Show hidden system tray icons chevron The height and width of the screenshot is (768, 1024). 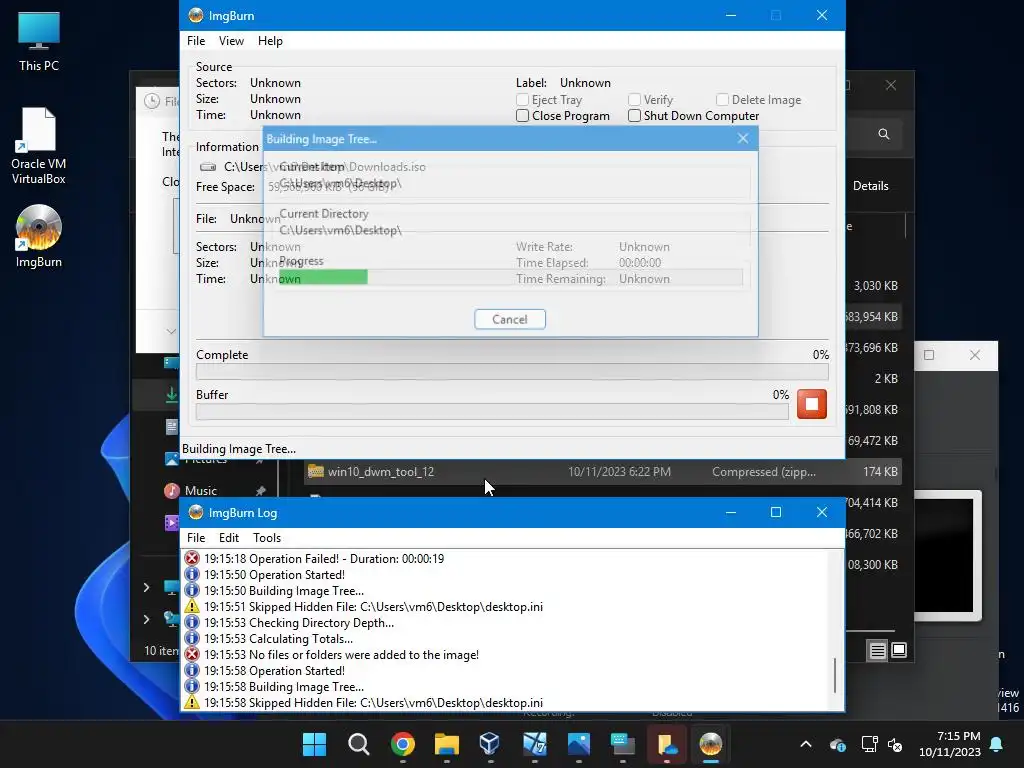(806, 744)
